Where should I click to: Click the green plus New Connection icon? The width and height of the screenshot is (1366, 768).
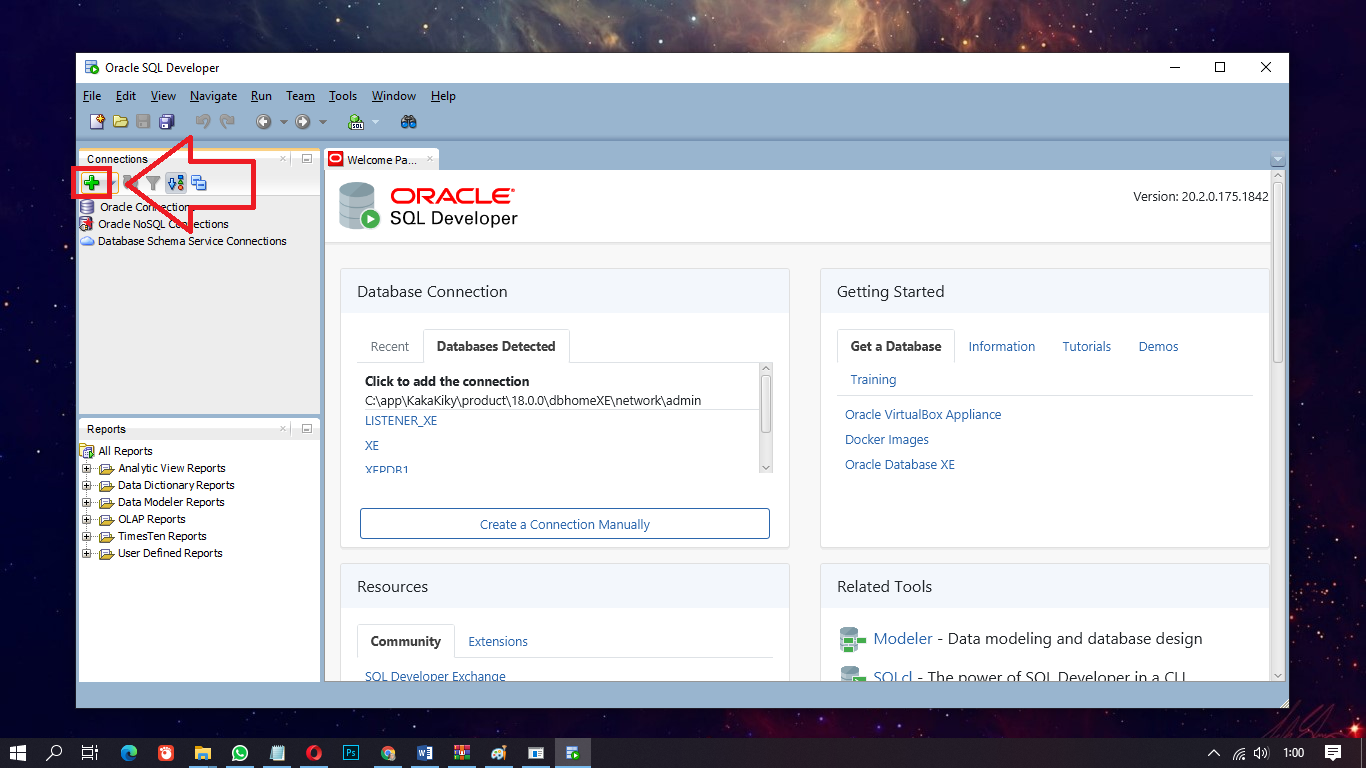point(91,183)
